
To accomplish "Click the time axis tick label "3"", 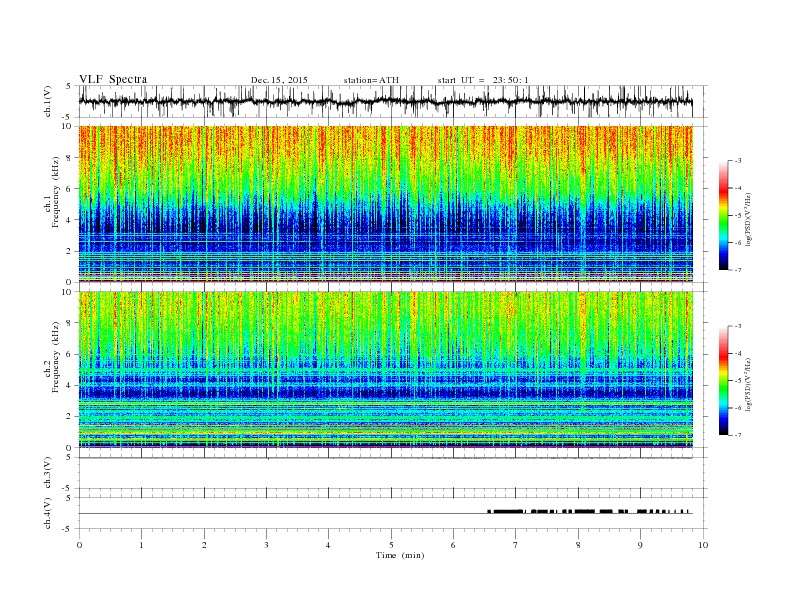I will point(266,545).
